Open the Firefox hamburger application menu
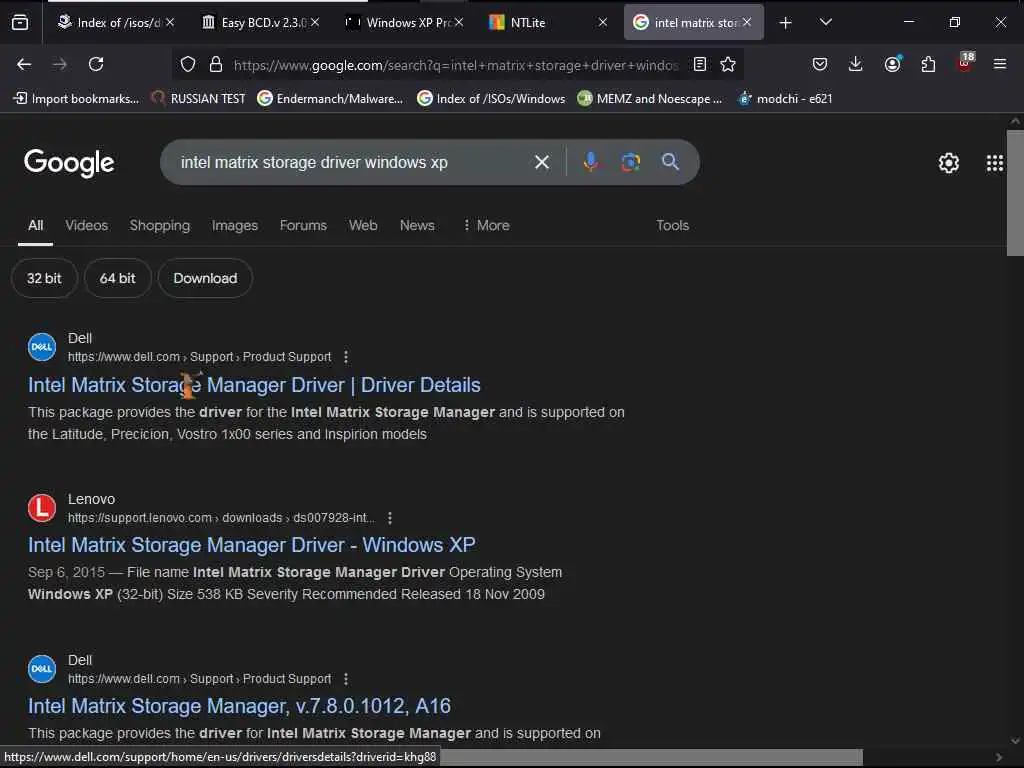Screen dimensions: 1024x768 tap(1000, 64)
